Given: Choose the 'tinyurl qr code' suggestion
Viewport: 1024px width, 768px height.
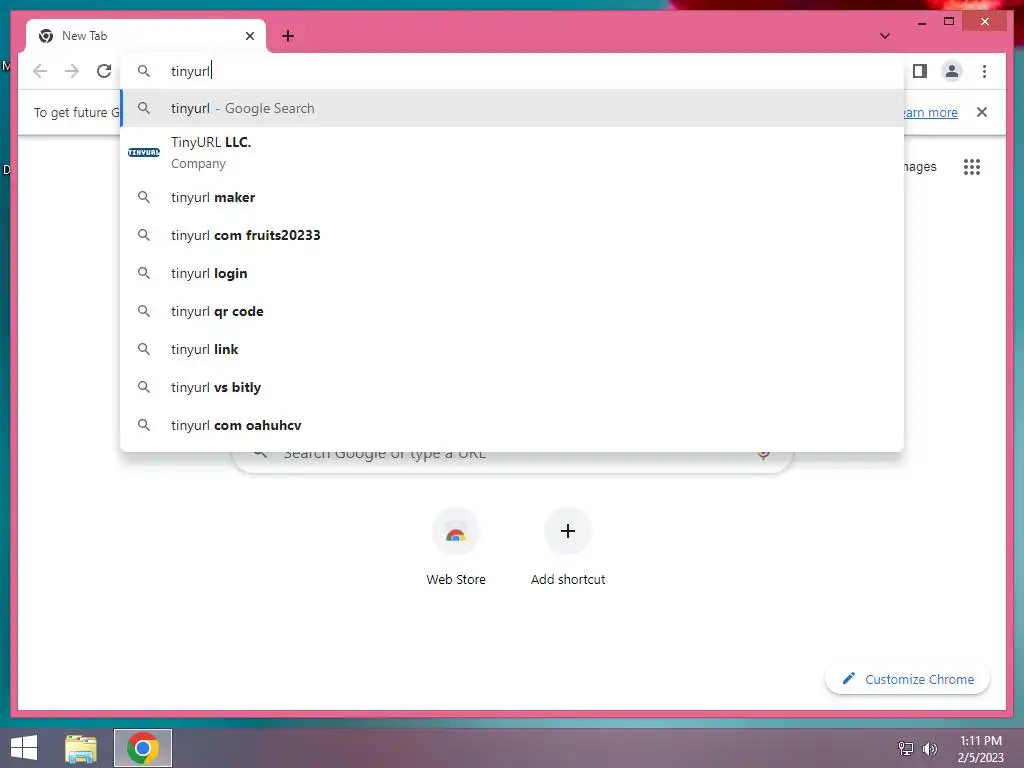Looking at the screenshot, I should point(513,311).
